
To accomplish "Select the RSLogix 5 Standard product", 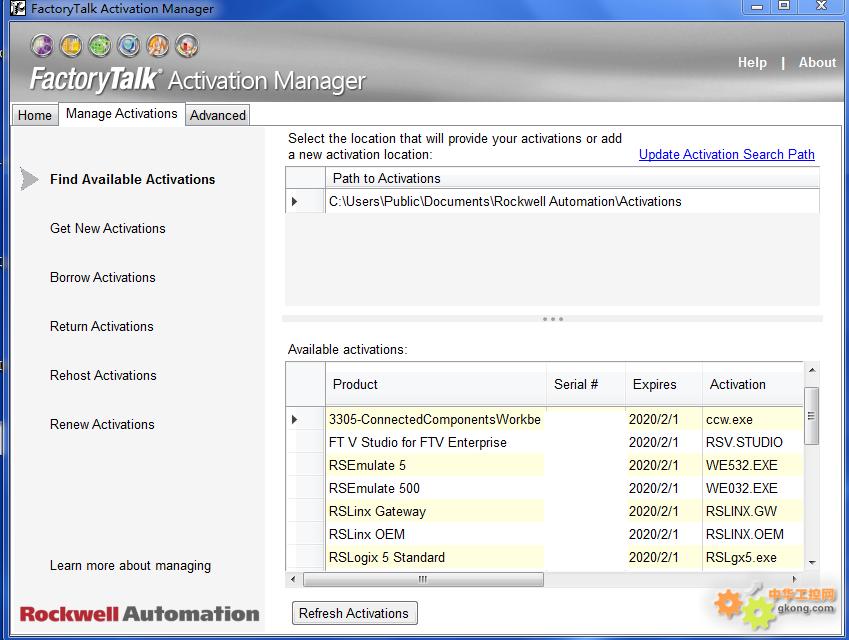I will (x=435, y=557).
